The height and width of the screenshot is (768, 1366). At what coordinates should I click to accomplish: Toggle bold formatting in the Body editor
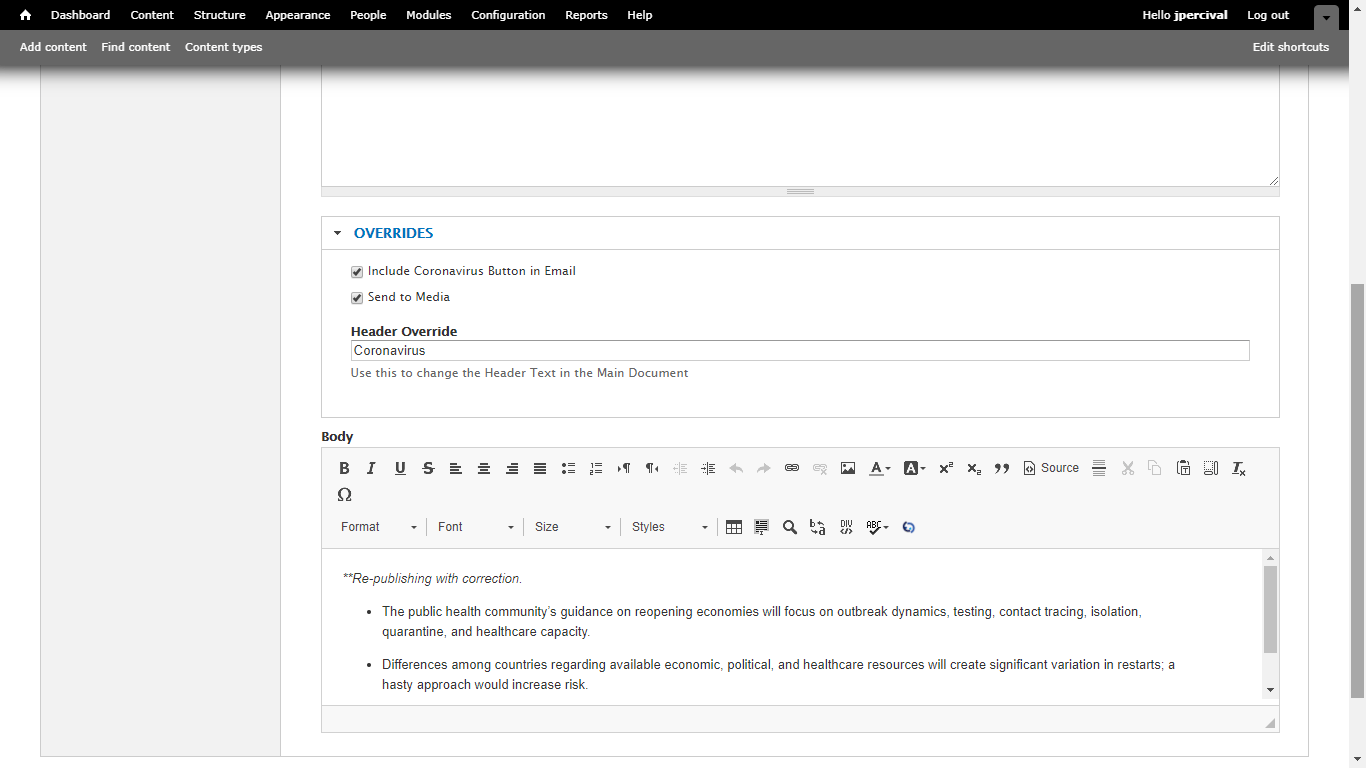[x=344, y=468]
